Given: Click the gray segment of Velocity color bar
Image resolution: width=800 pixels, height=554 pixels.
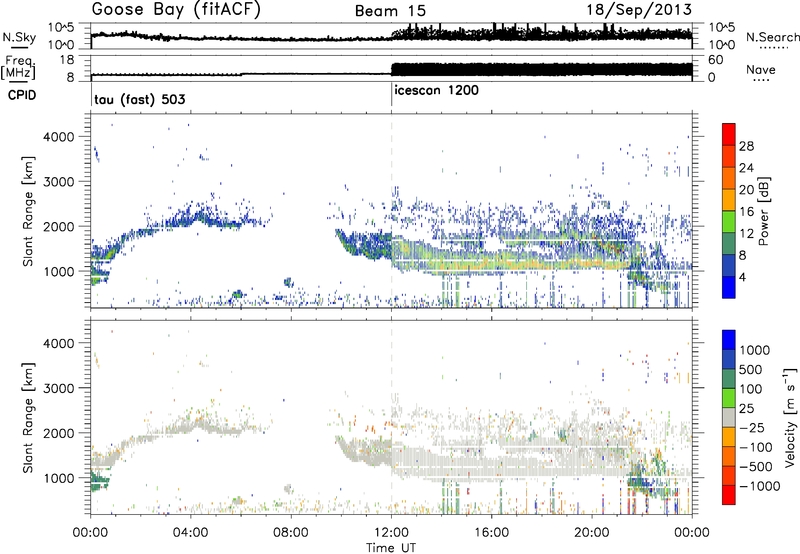Looking at the screenshot, I should [x=729, y=417].
